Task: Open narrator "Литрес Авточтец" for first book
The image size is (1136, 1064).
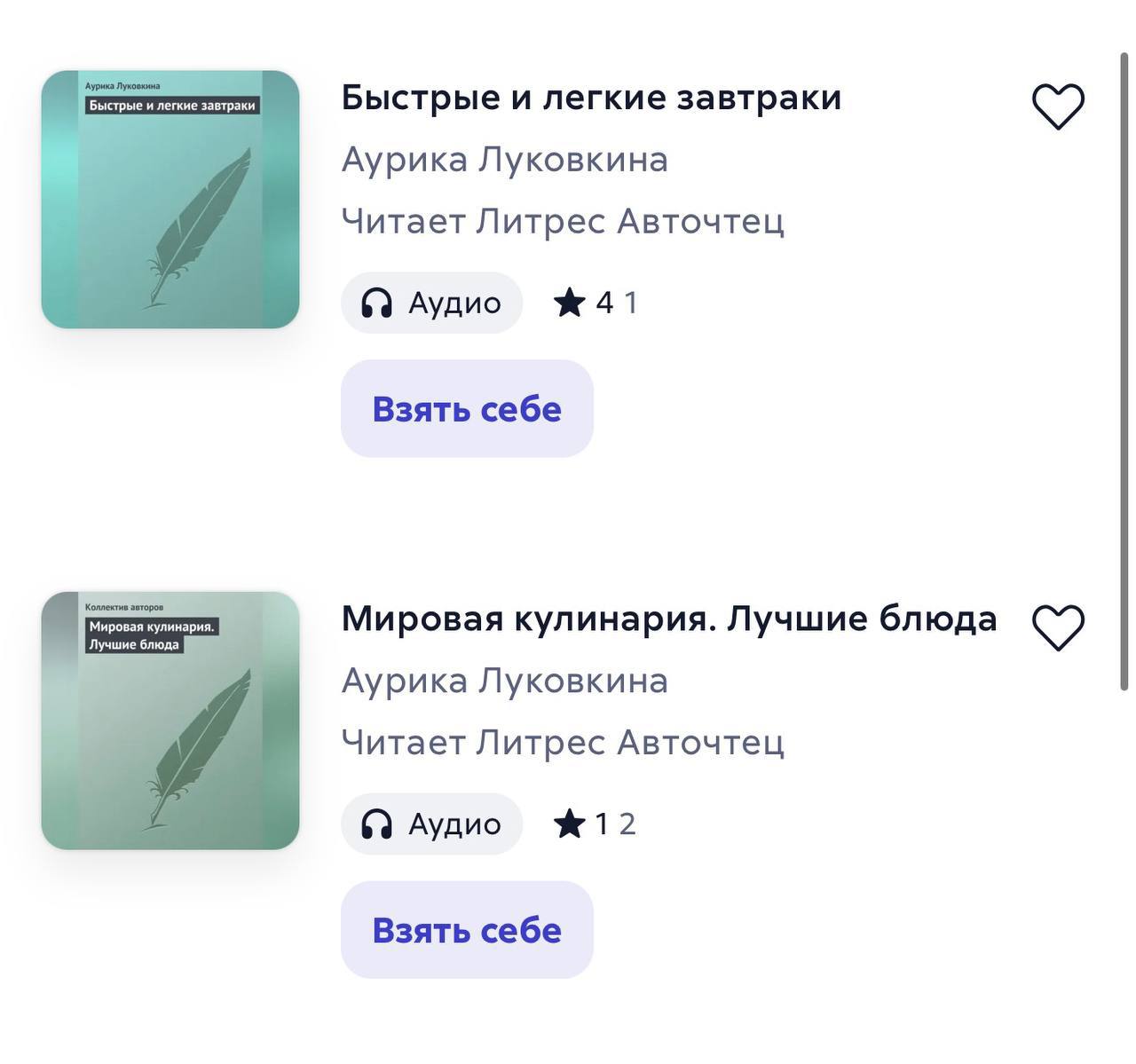Action: [630, 221]
